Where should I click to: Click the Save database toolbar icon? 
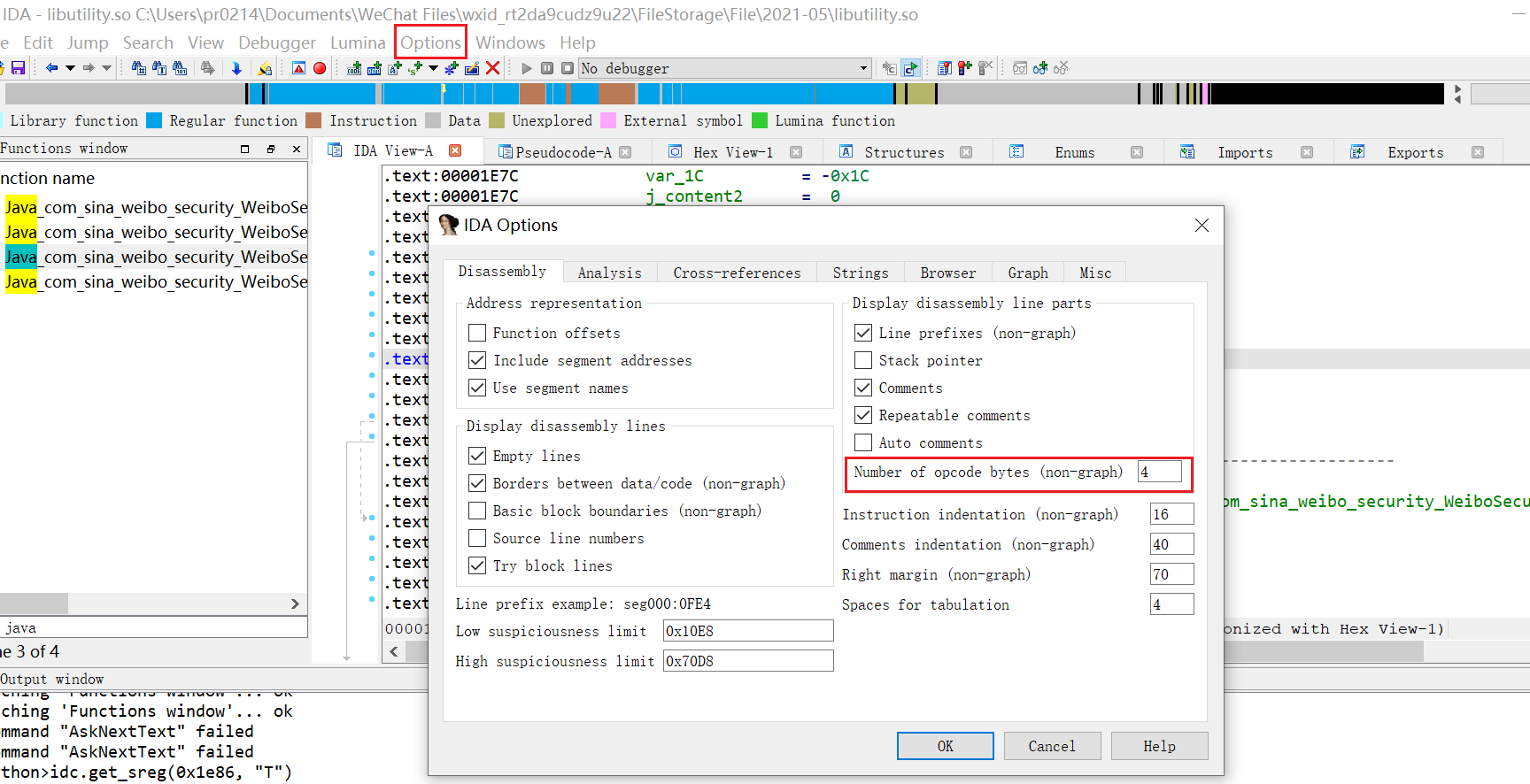click(18, 68)
